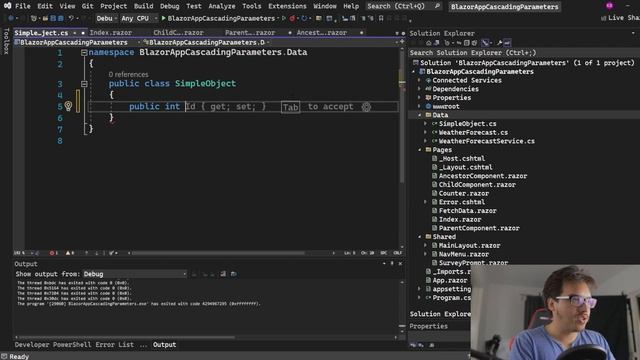The width and height of the screenshot is (640, 360).
Task: Open the Developer PowerShell tab
Action: pos(53,345)
